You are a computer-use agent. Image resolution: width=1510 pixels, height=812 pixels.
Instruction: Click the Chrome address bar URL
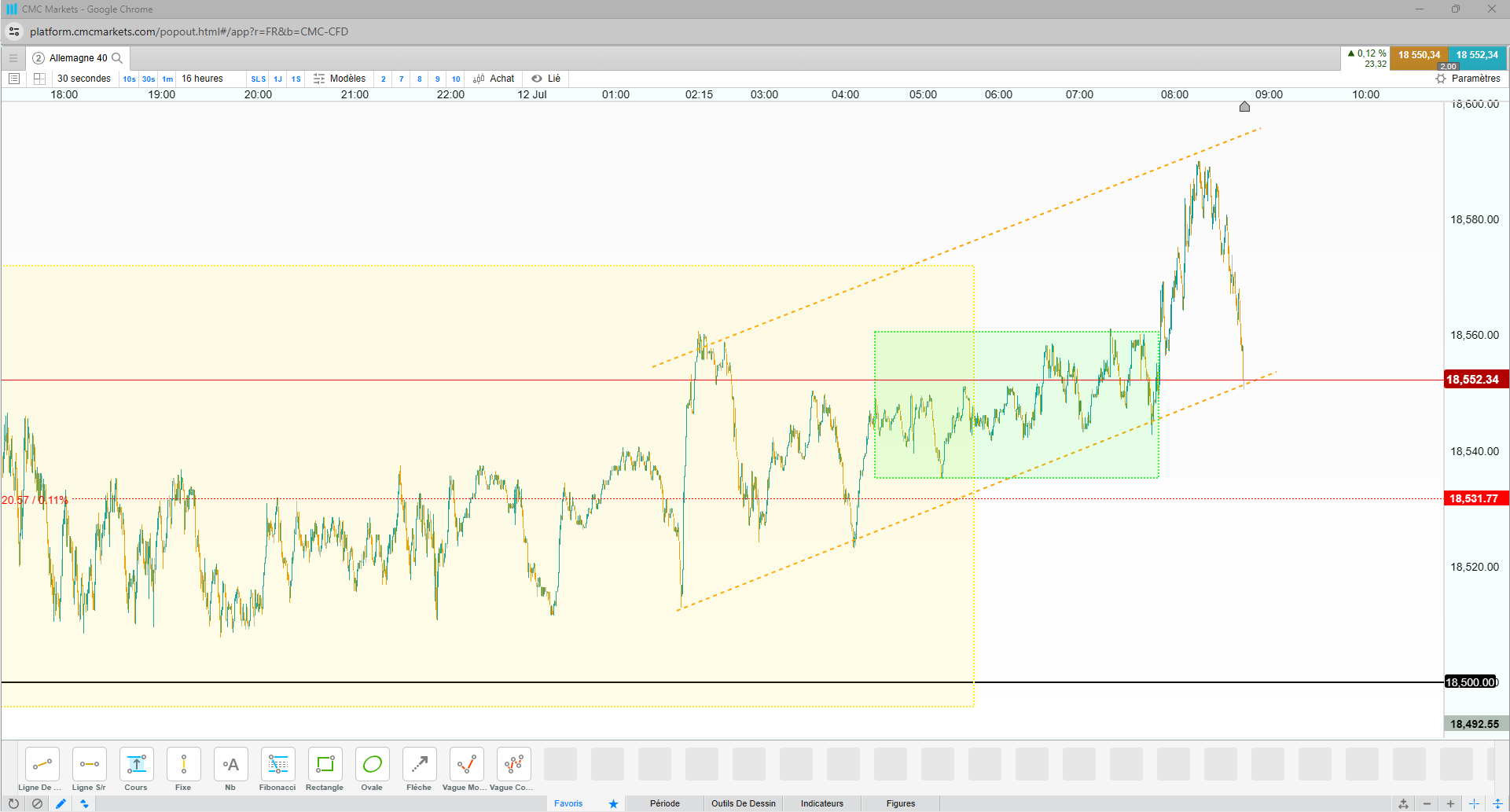189,31
